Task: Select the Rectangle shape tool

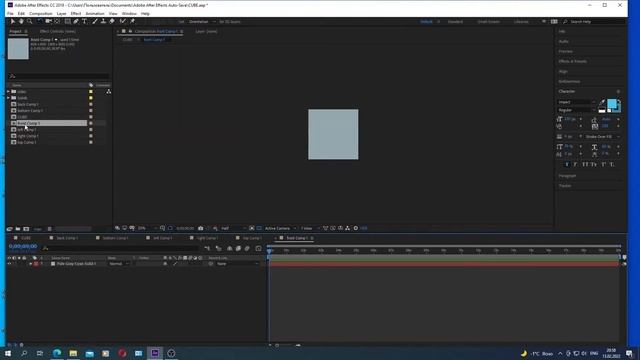Action: pyautogui.click(x=67, y=21)
